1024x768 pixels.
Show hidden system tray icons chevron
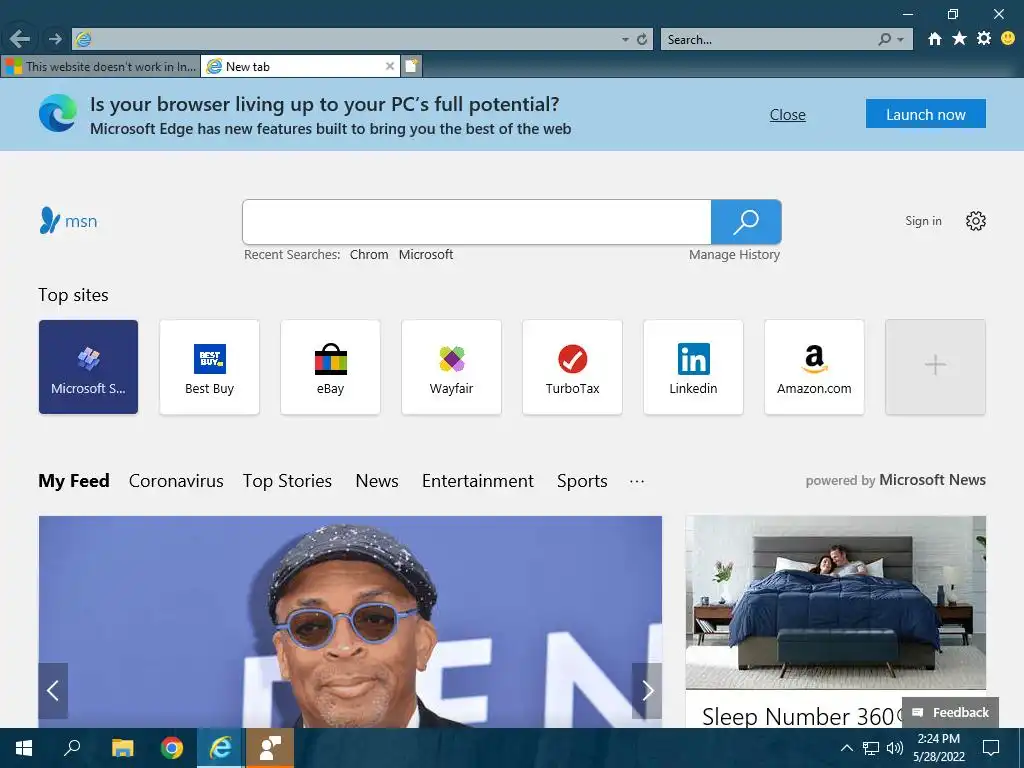tap(846, 748)
